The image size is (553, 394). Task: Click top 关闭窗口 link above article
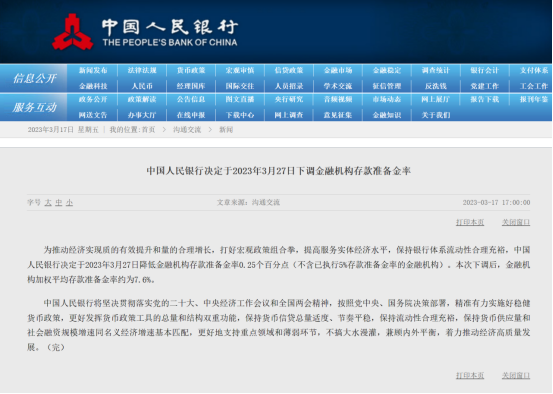pyautogui.click(x=516, y=222)
